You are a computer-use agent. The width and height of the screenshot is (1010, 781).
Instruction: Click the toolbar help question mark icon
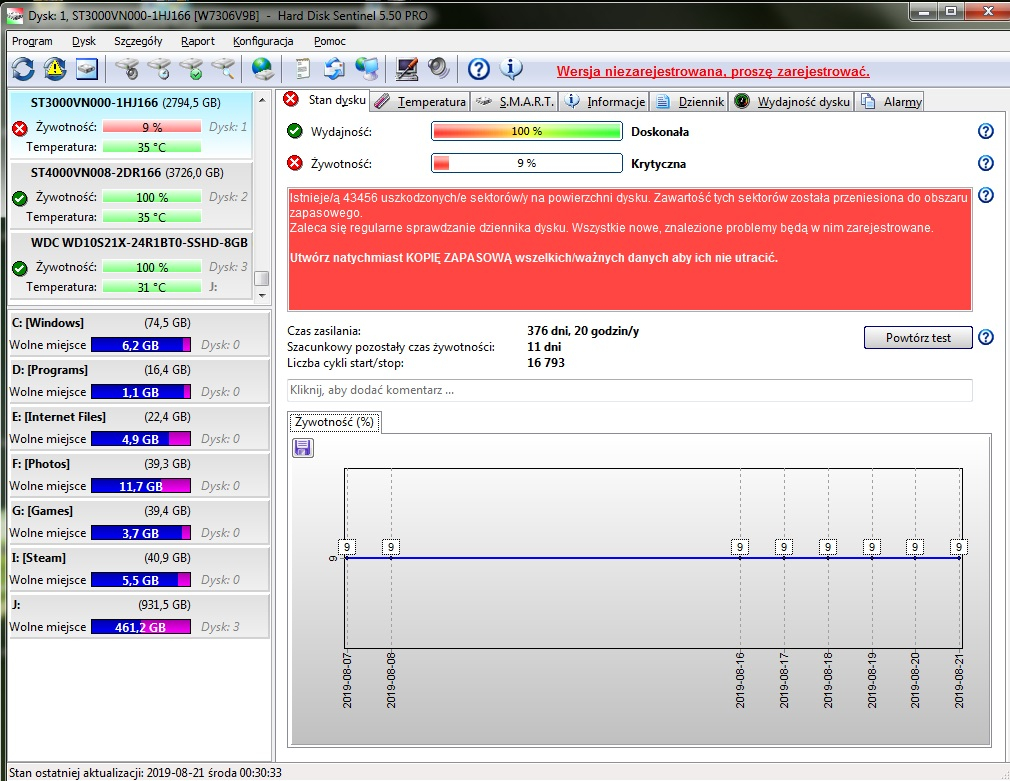(479, 68)
